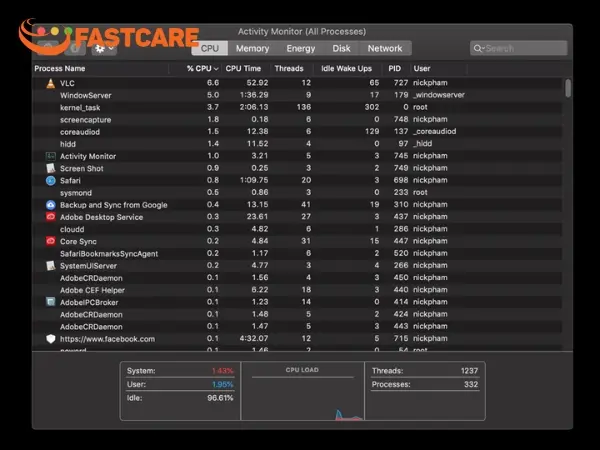The image size is (600, 450).
Task: Select the kernel_task process row
Action: tap(298, 108)
